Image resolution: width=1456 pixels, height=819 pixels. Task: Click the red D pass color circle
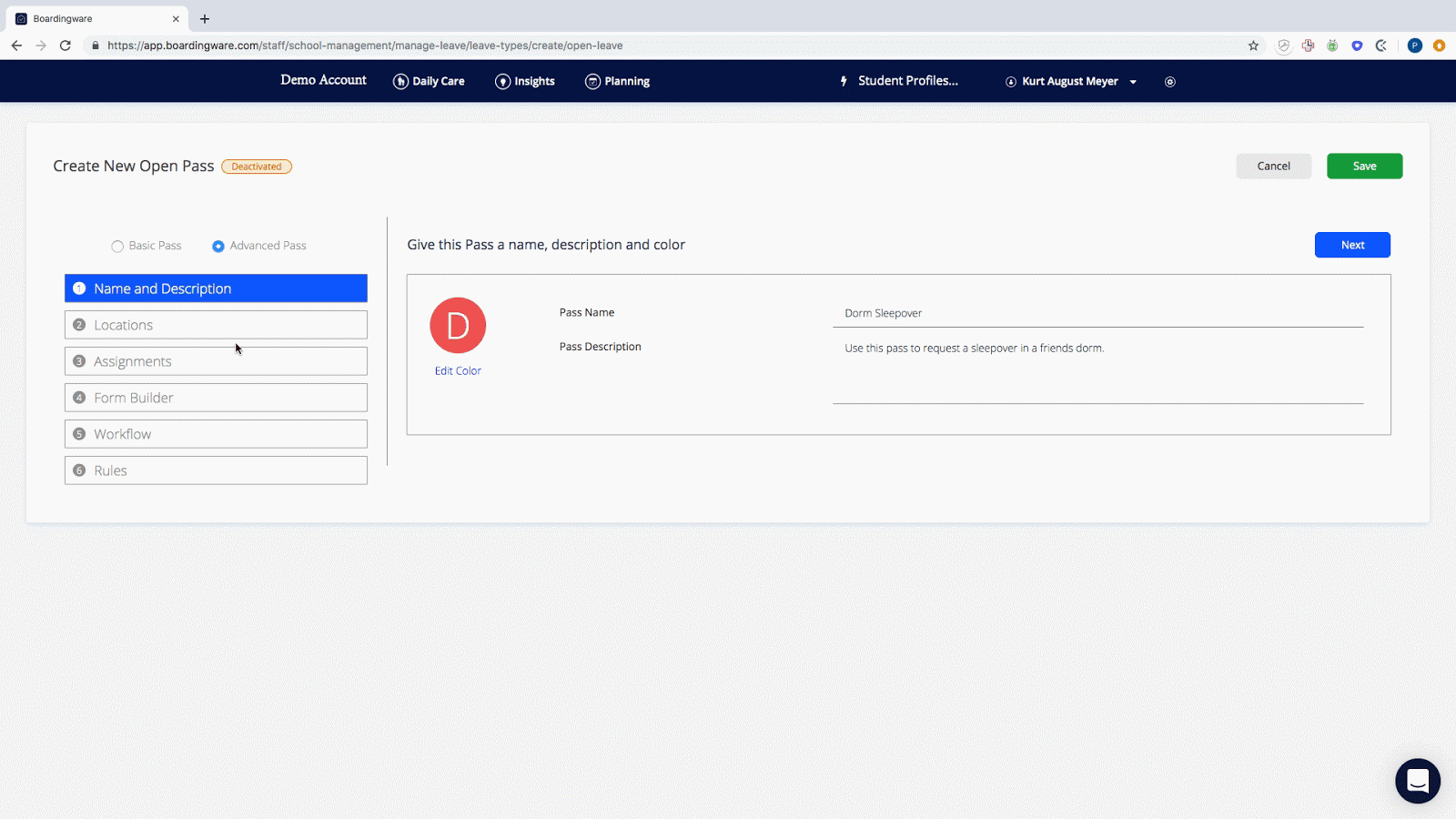coord(458,326)
